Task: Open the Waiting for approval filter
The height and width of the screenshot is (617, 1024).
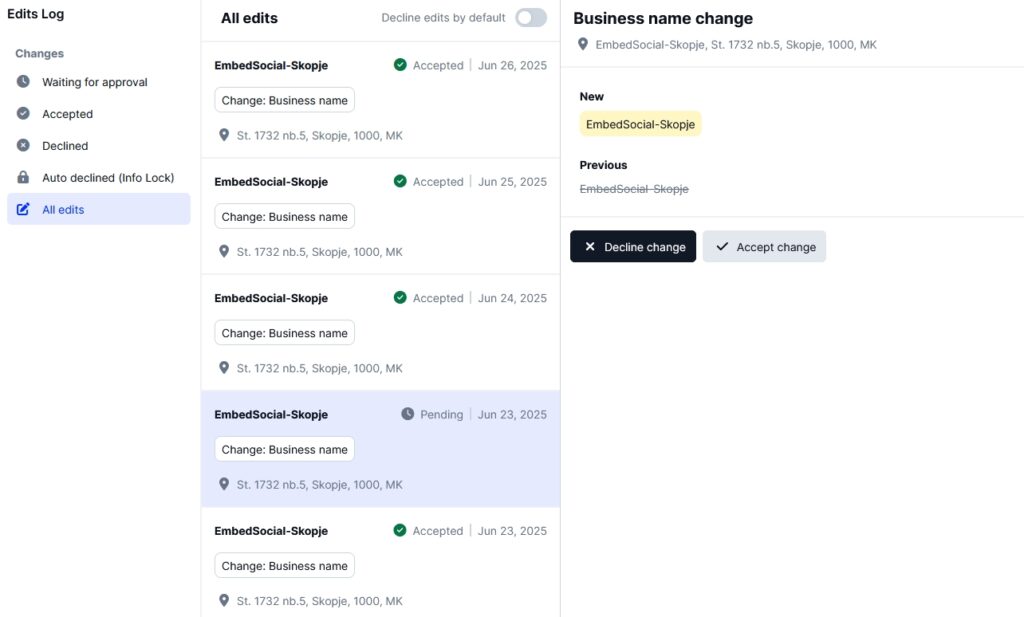Action: (x=94, y=82)
